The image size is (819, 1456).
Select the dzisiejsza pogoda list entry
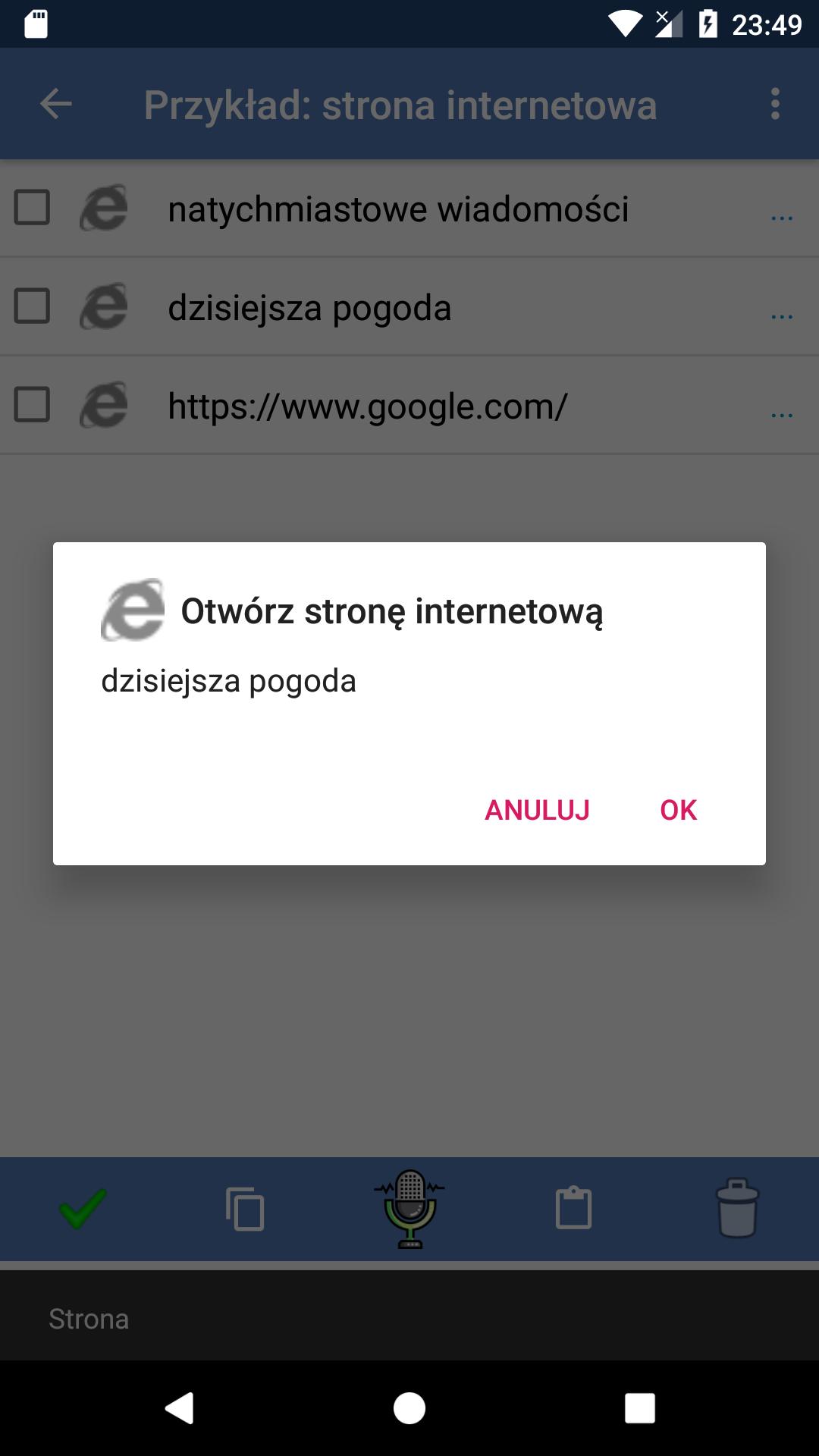click(409, 307)
